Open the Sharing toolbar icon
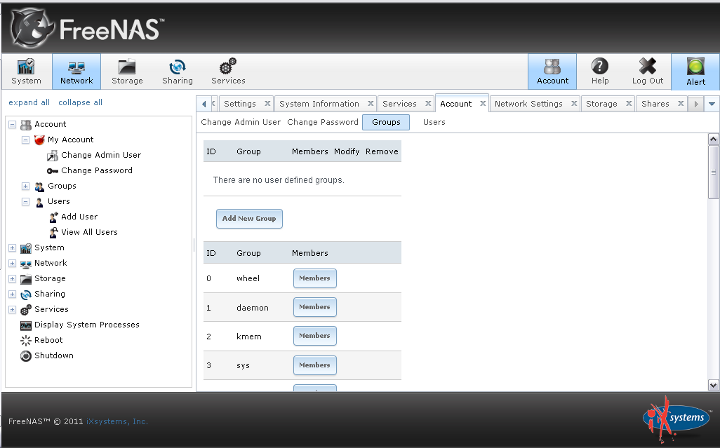Screen dimensions: 720x448 (177, 72)
